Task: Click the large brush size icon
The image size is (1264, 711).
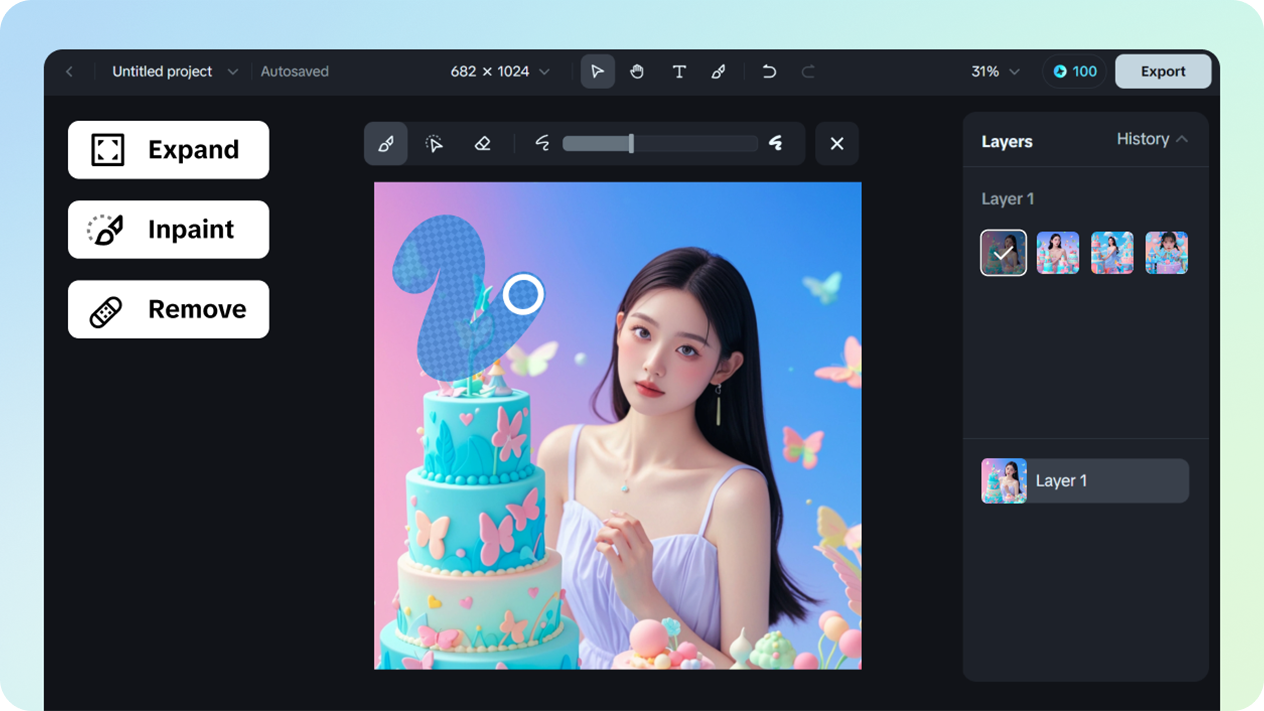Action: [x=776, y=144]
